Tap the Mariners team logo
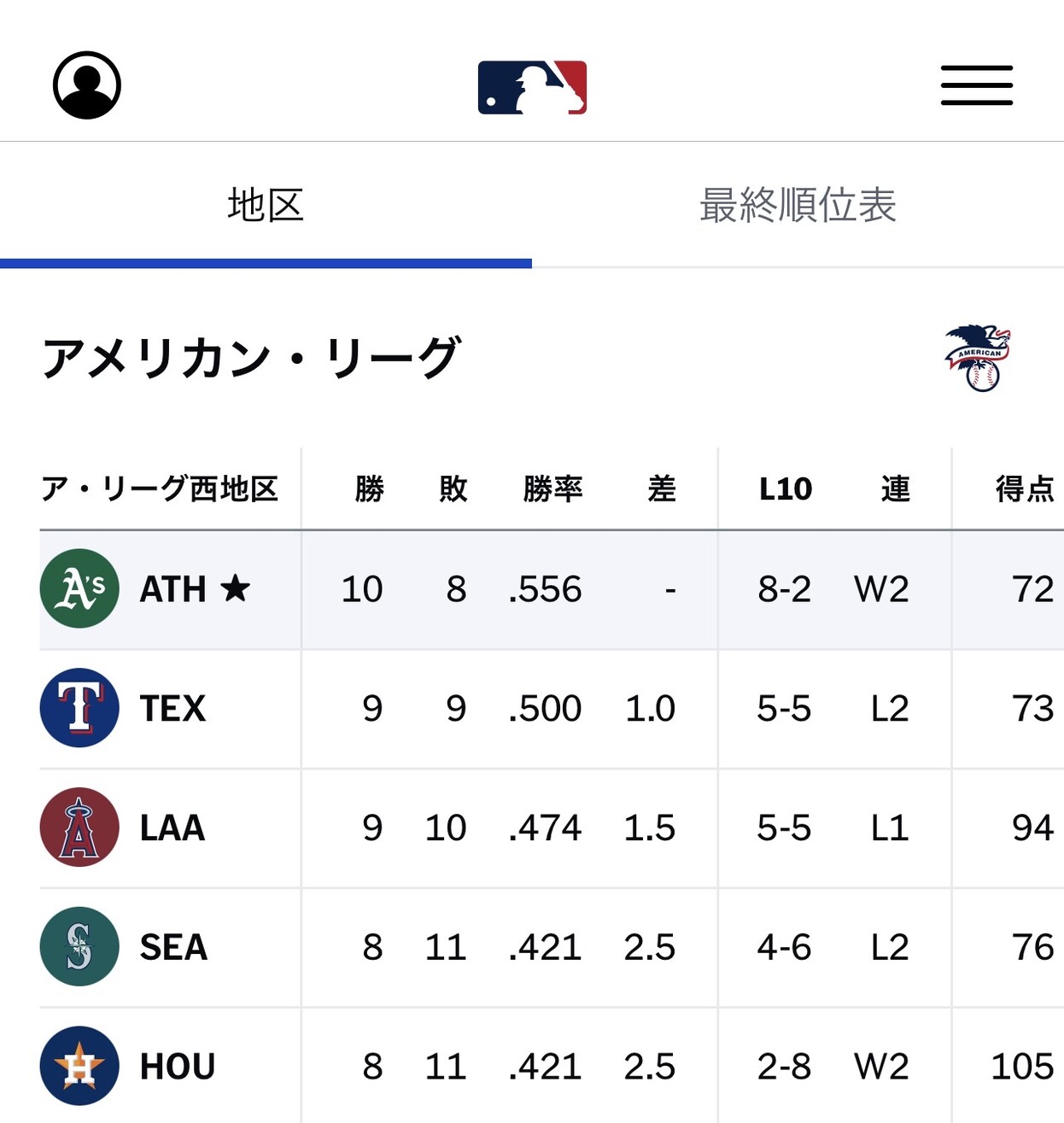Screen dimensions: 1064x1123 (79, 946)
